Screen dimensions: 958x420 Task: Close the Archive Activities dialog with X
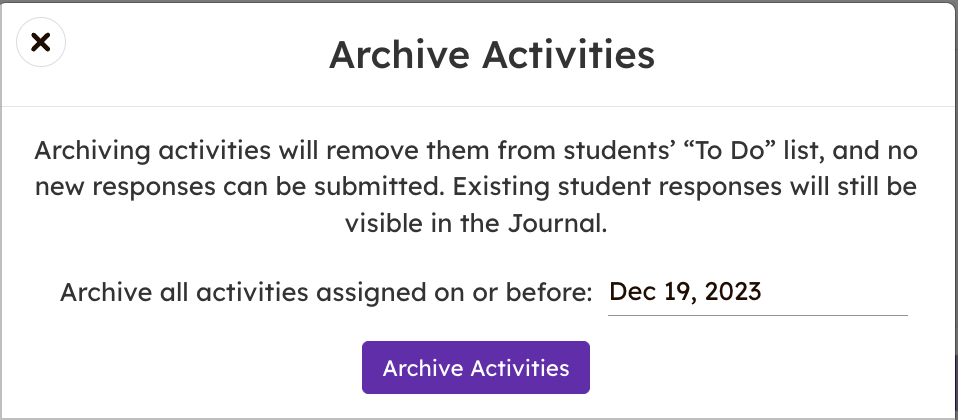[40, 42]
